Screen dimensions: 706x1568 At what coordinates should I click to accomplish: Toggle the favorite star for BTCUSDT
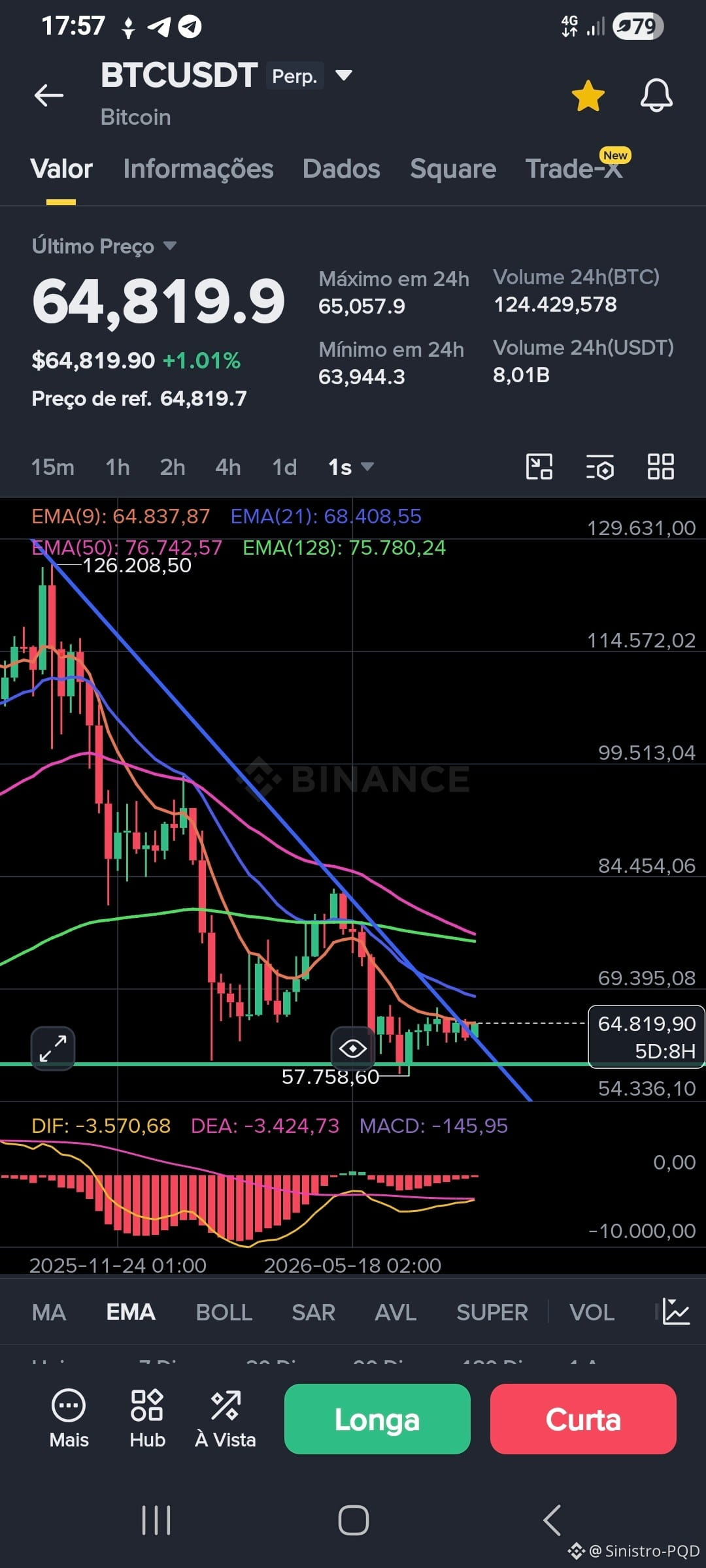588,96
